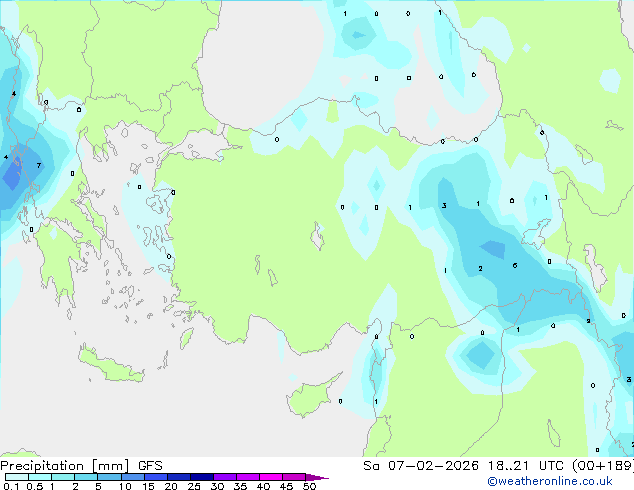Image resolution: width=634 pixels, height=490 pixels.
Task: Choose the 5–10 mm legend swatch
Action: (109, 477)
